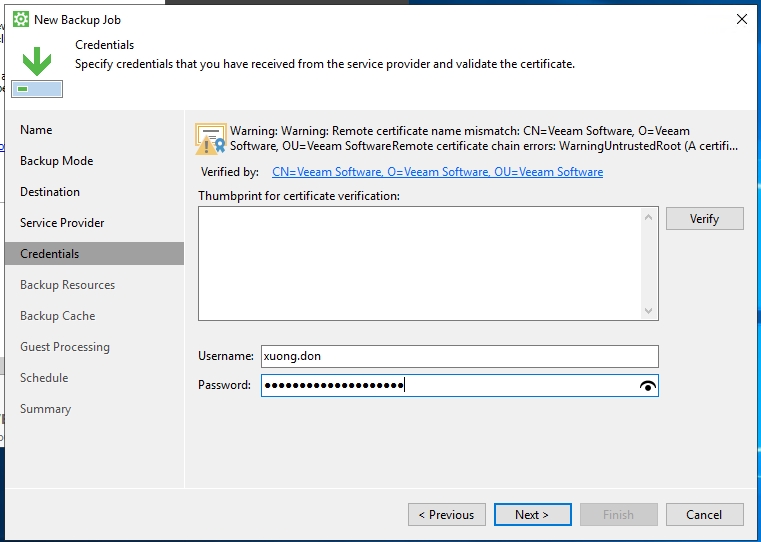The image size is (761, 542).
Task: Click the Veeam gear icon in title bar
Action: point(20,19)
